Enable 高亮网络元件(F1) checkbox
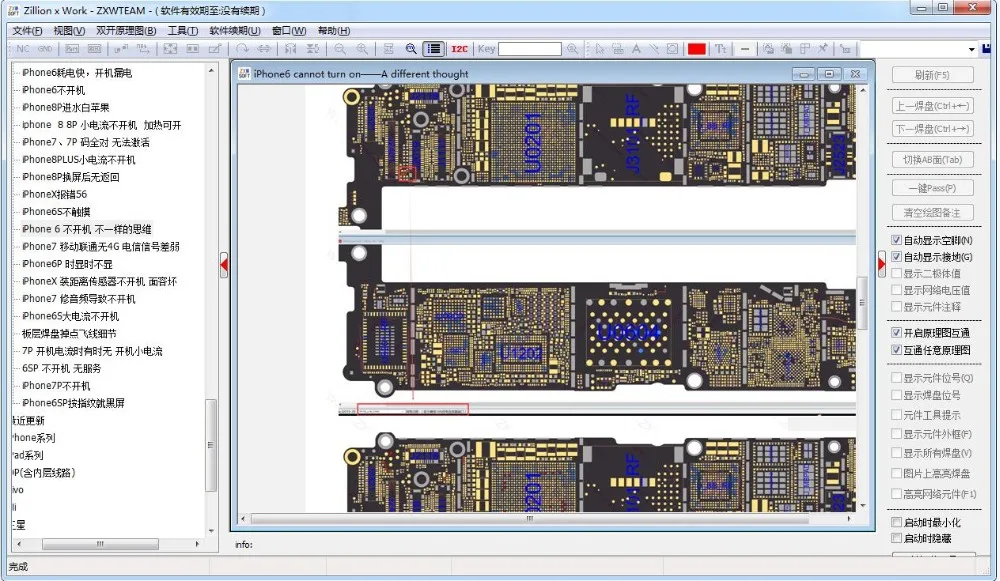Image resolution: width=1000 pixels, height=581 pixels. pos(896,494)
